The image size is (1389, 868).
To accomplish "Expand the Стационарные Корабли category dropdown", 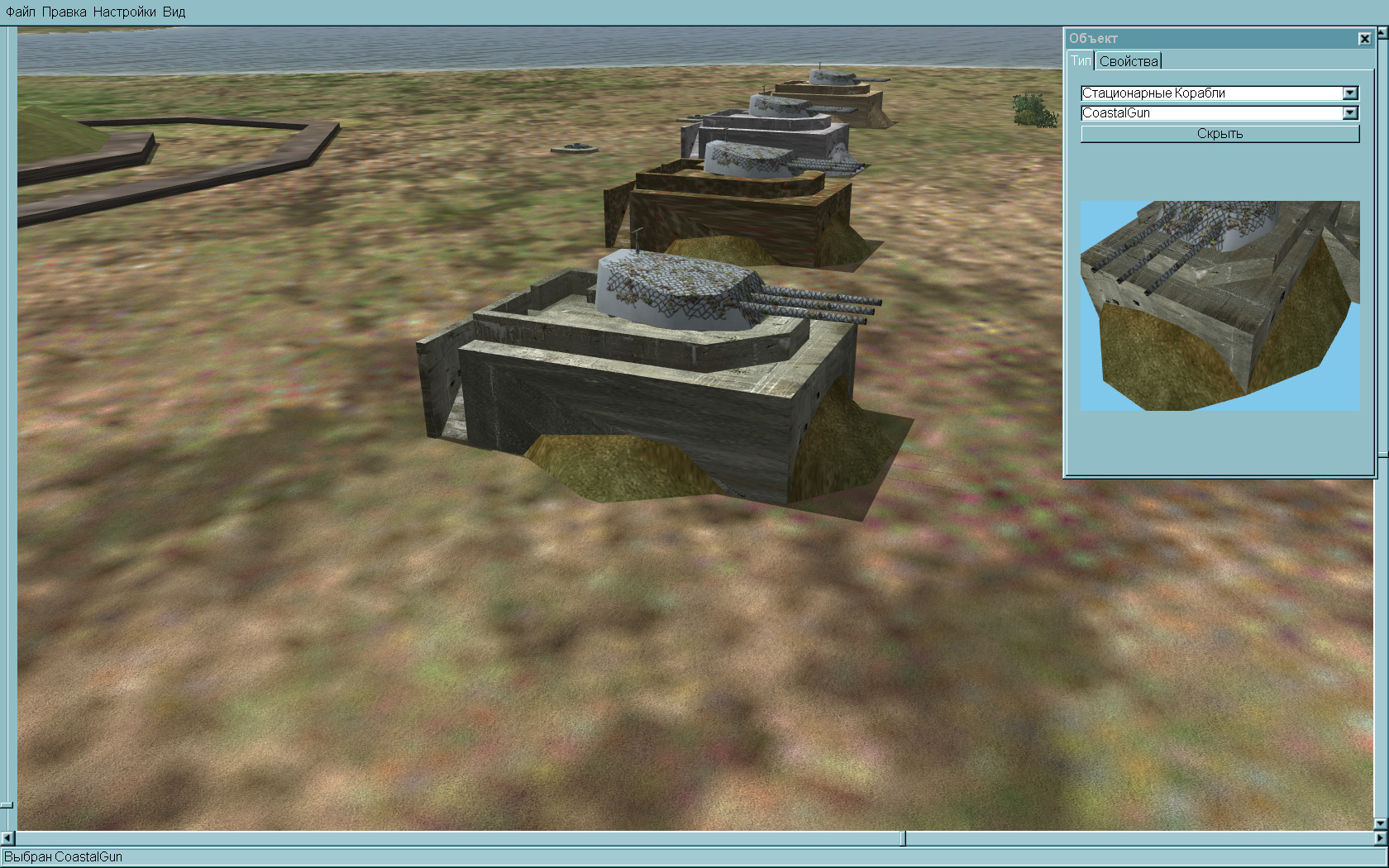I will pyautogui.click(x=1349, y=93).
